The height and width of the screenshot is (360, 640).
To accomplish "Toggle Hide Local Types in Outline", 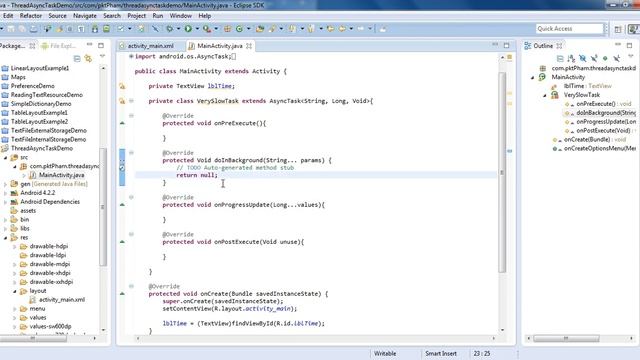I will point(616,58).
